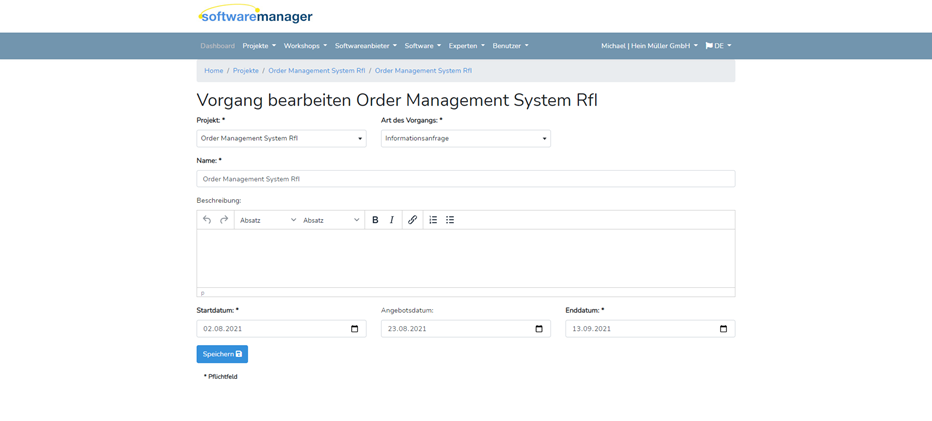Open the Benutzer menu
932x421 pixels.
pos(510,46)
